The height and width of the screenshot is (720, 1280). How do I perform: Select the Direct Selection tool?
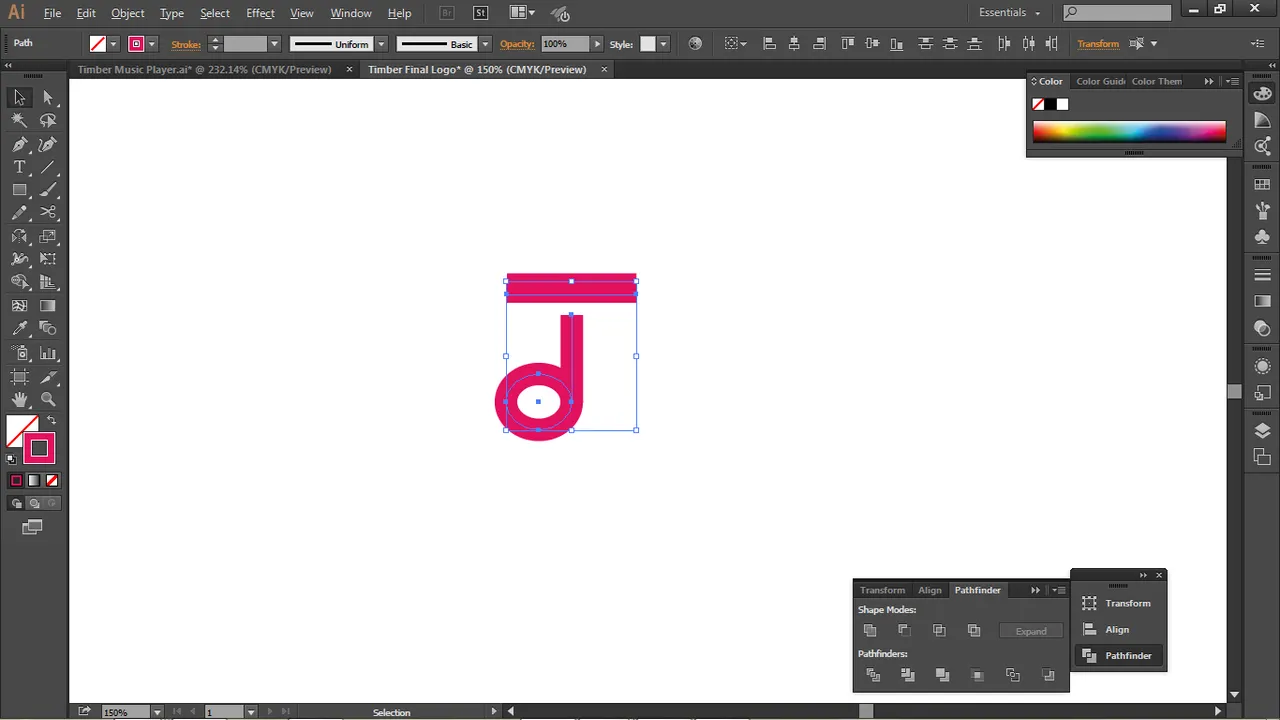(48, 97)
